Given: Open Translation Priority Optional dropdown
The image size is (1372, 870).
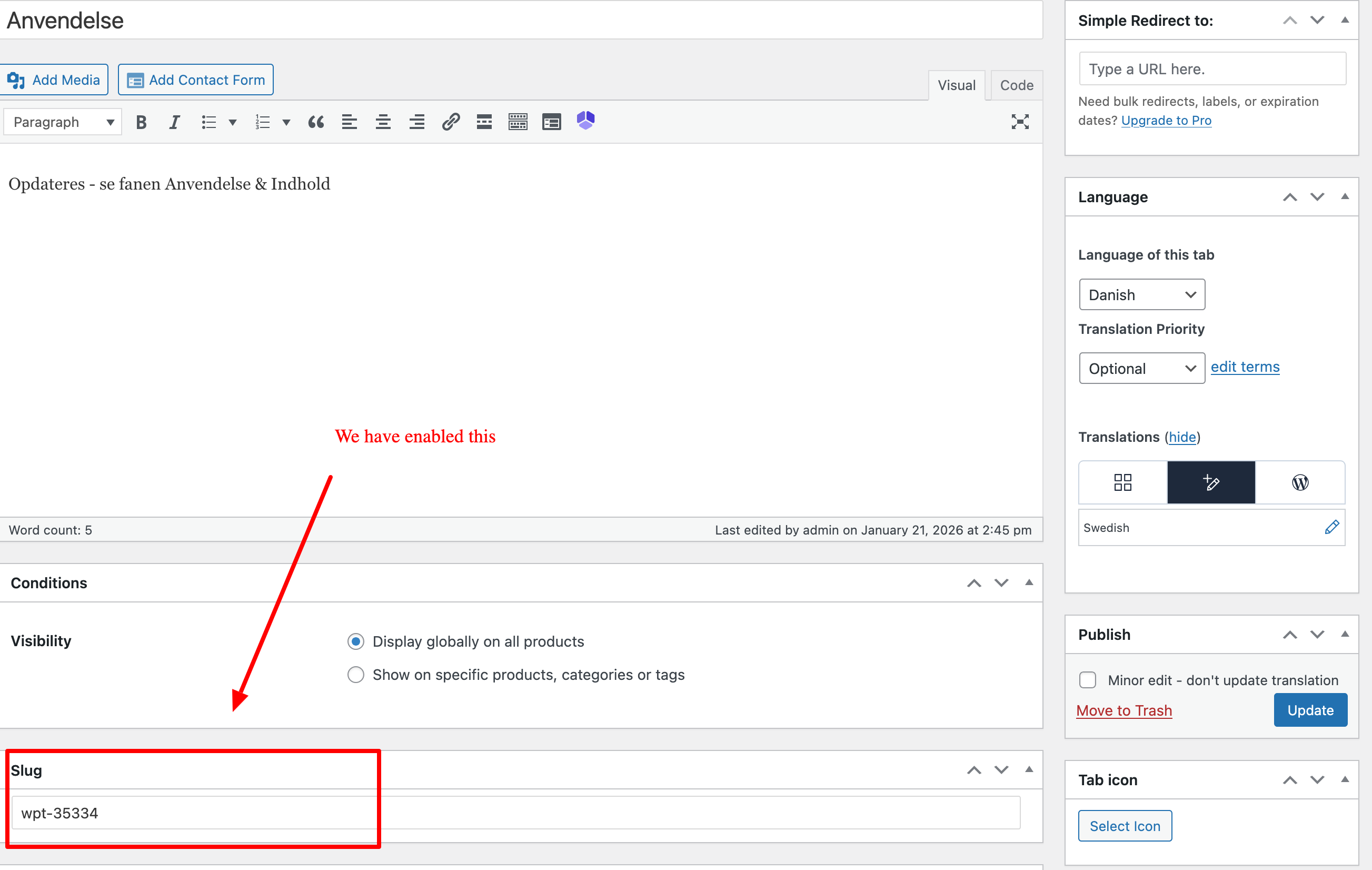Looking at the screenshot, I should coord(1141,368).
